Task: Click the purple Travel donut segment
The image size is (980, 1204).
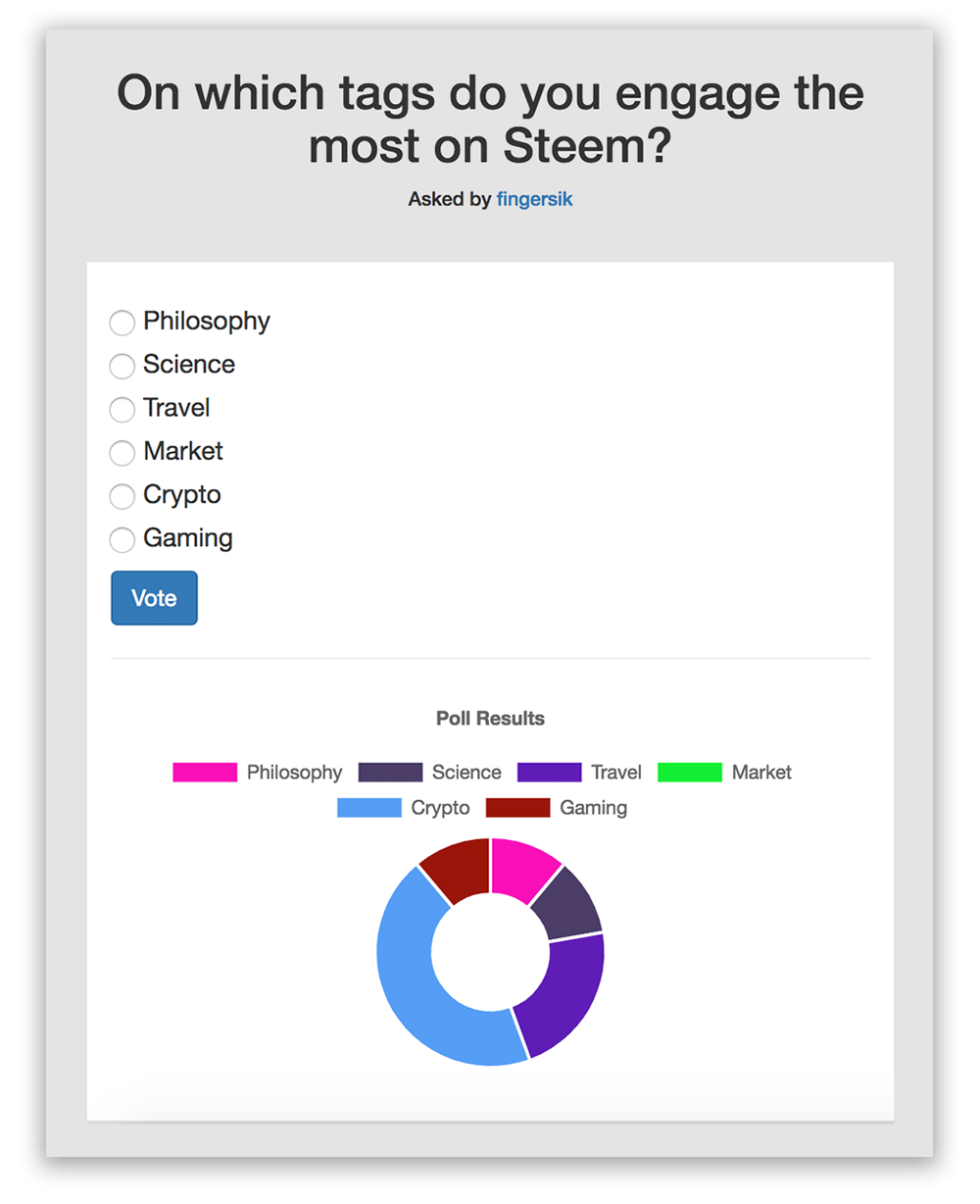Action: tap(563, 995)
